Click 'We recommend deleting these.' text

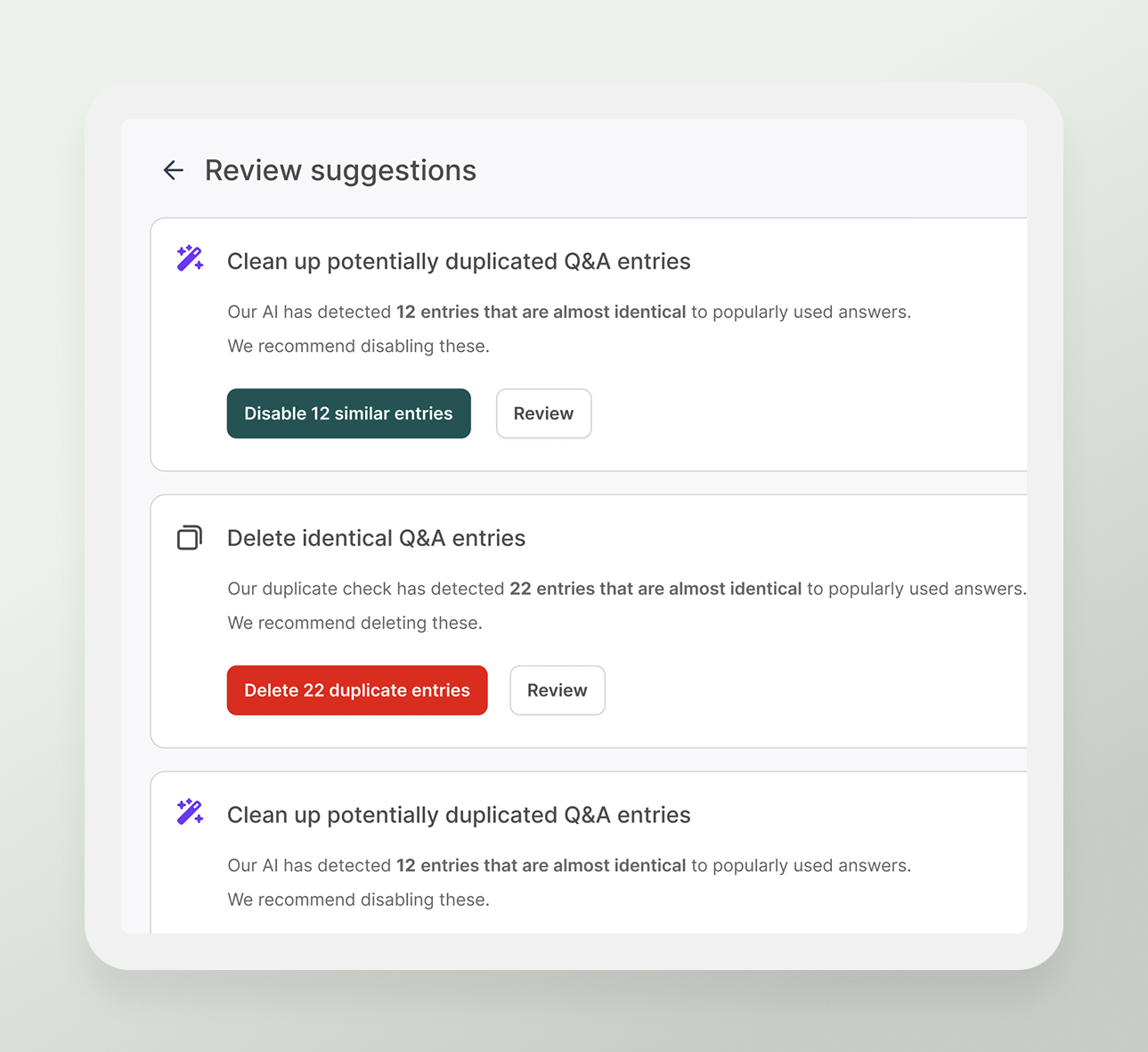point(354,623)
